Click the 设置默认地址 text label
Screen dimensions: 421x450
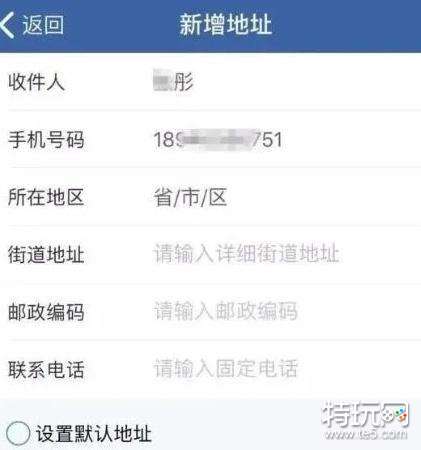click(x=94, y=434)
